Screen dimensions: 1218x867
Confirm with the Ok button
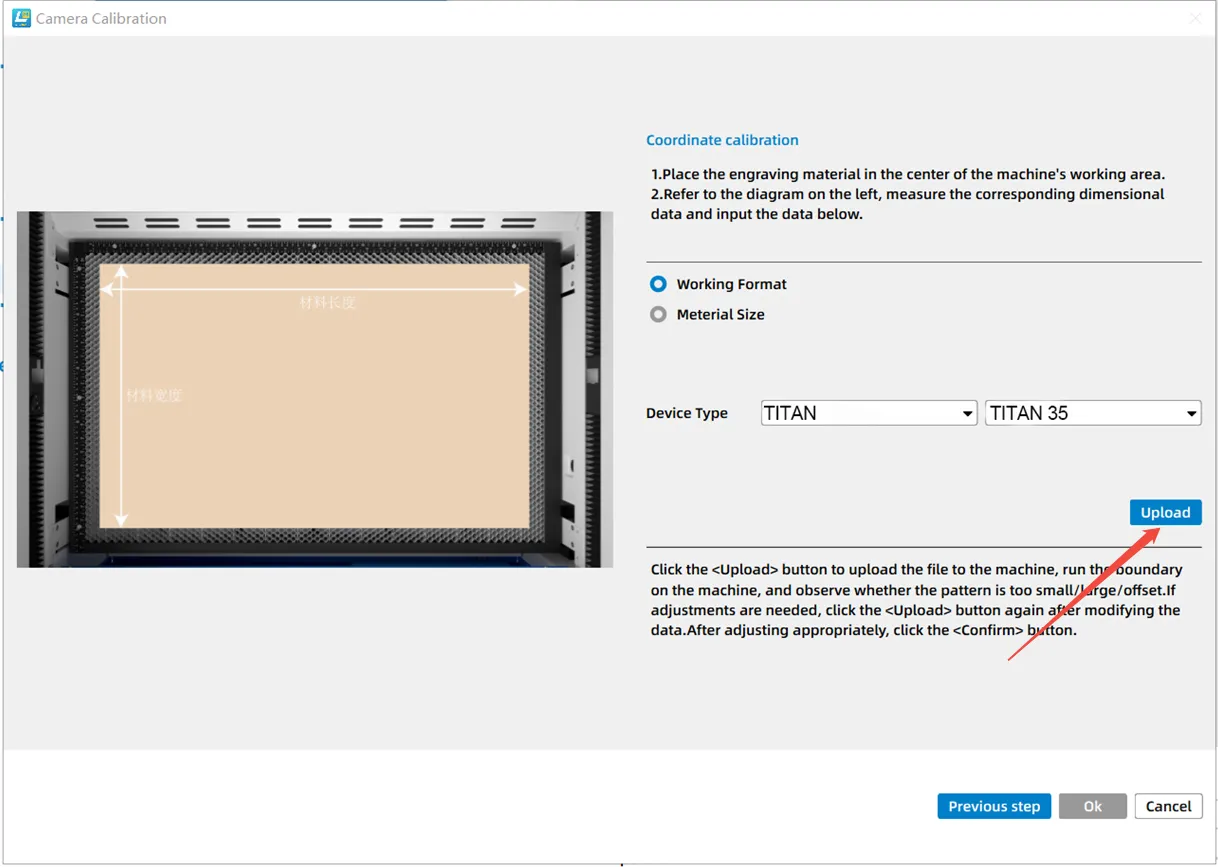1092,806
